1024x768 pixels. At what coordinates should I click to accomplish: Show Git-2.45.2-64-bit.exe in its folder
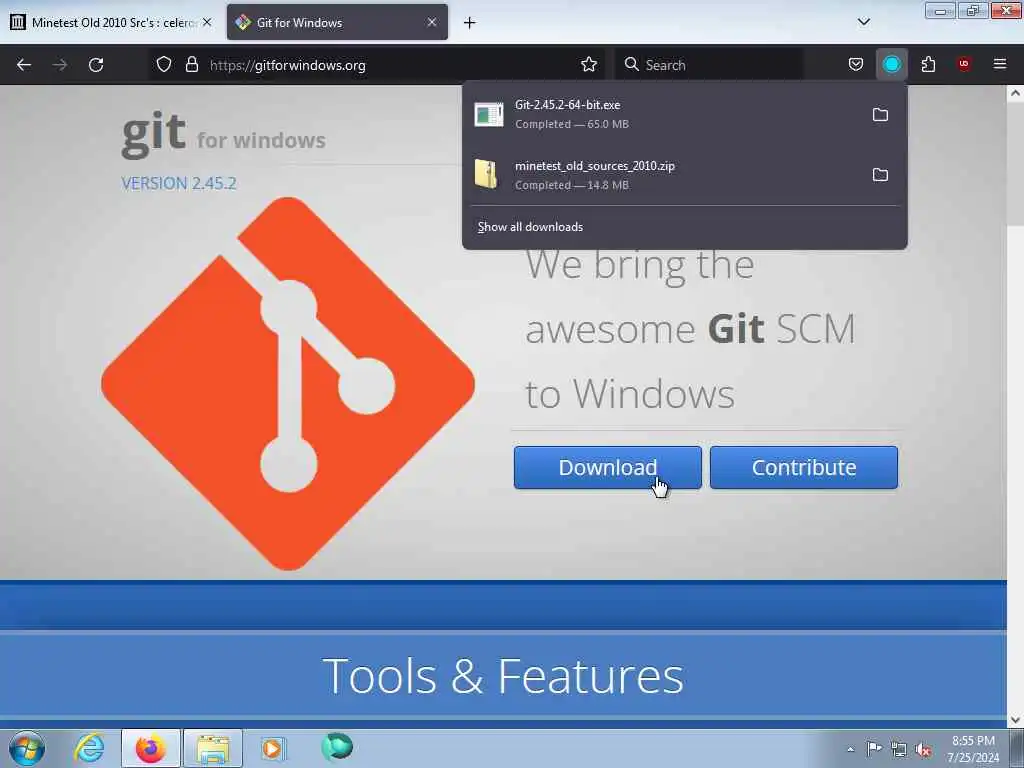[x=880, y=115]
